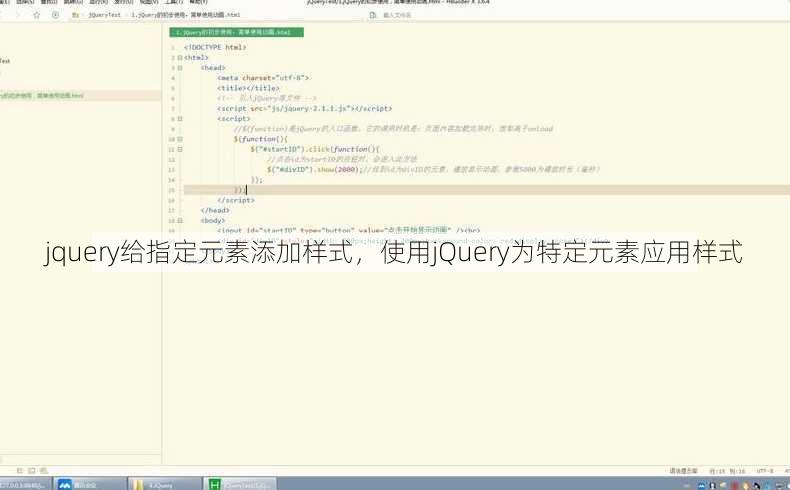Image resolution: width=790 pixels, height=490 pixels.
Task: Click the <title></title> code line
Action: [x=248, y=88]
